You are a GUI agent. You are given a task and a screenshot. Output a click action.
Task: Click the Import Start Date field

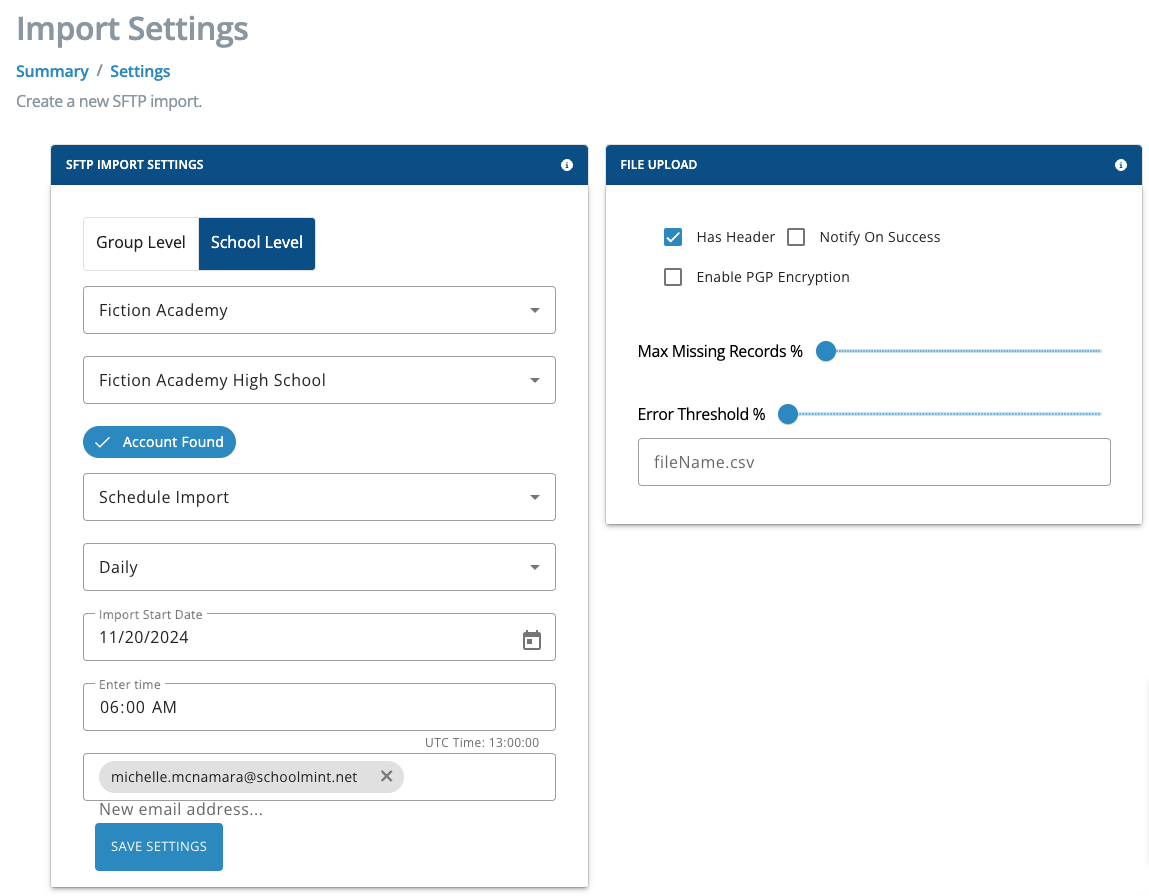coord(319,637)
